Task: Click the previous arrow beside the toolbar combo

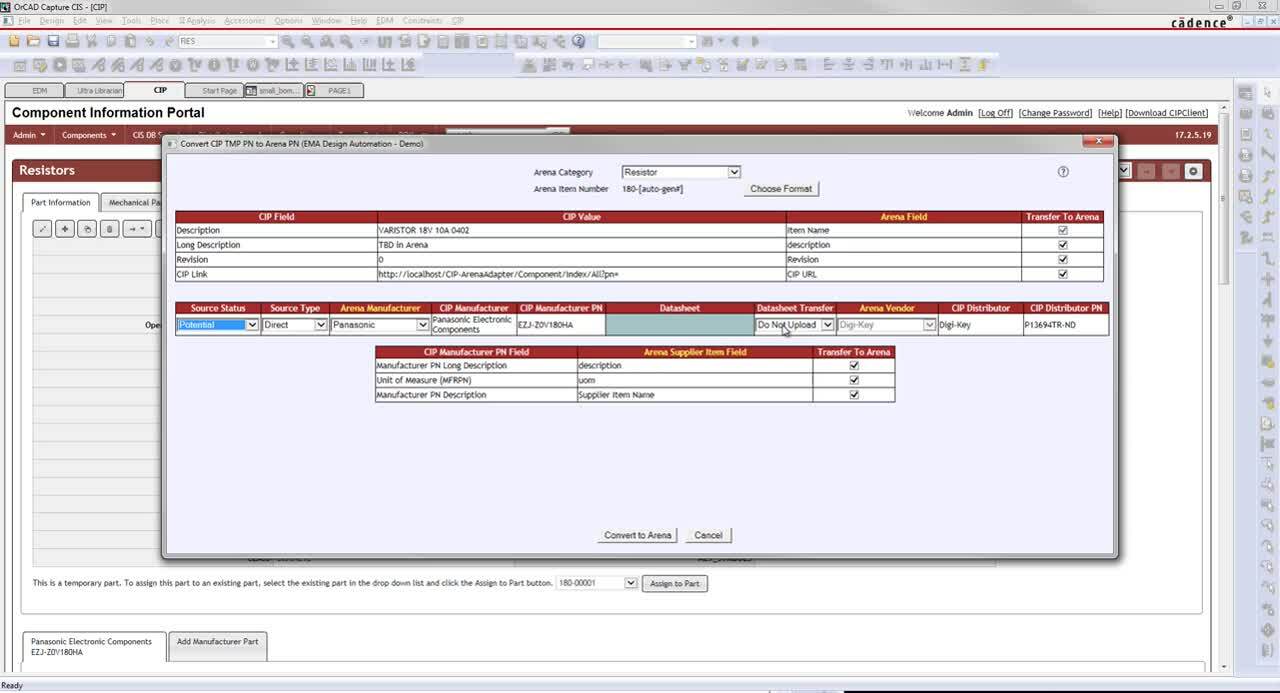Action: tap(736, 41)
